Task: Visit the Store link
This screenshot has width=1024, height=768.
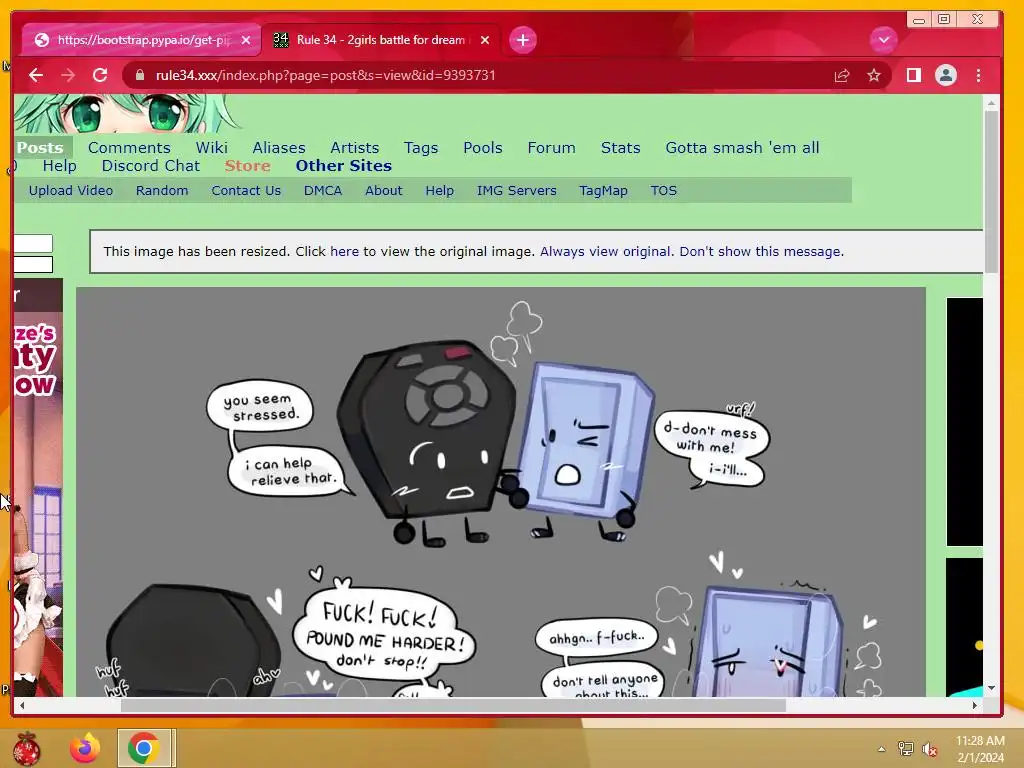Action: pos(248,166)
